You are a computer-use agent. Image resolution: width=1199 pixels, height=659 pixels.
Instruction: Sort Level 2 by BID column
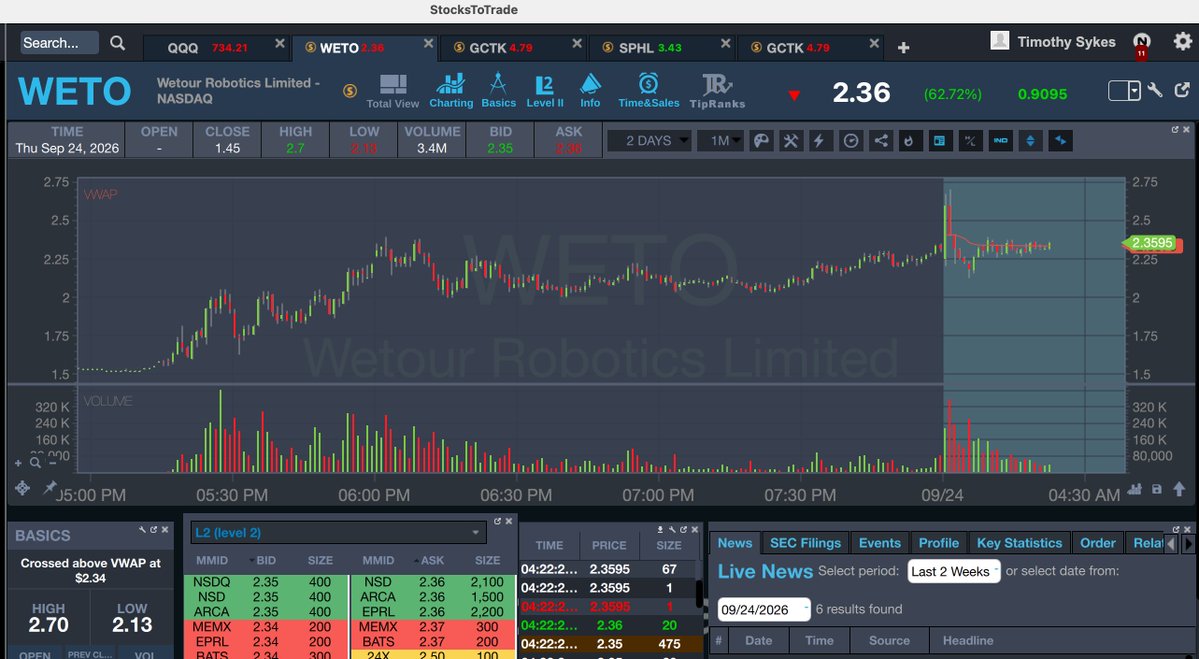[x=265, y=560]
